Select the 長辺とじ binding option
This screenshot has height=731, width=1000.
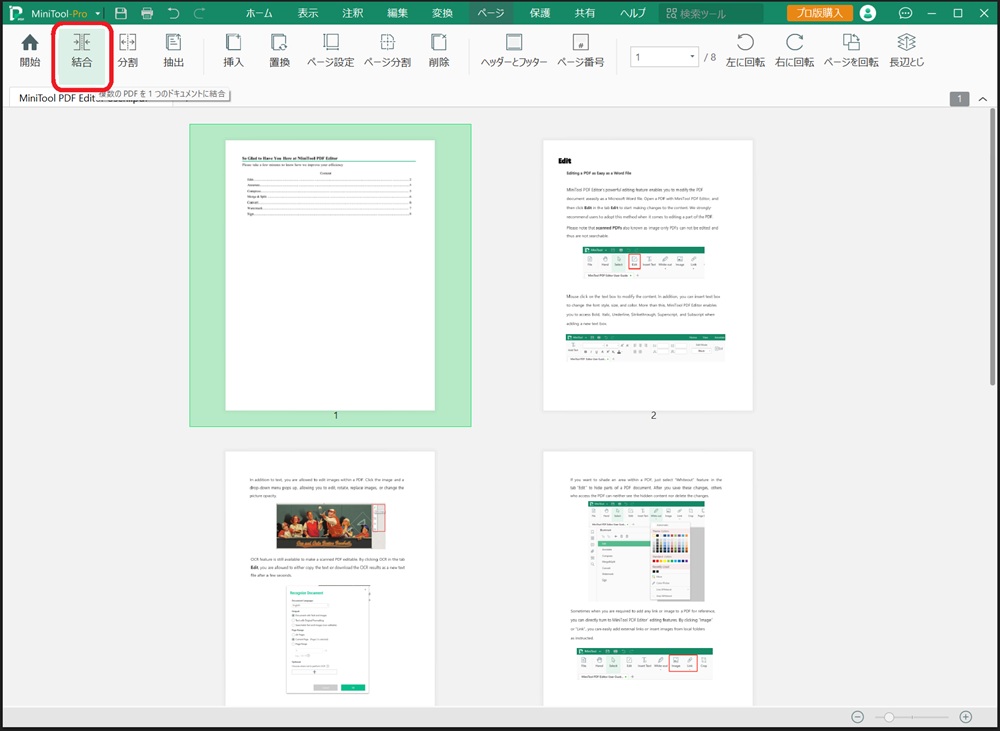click(x=906, y=51)
